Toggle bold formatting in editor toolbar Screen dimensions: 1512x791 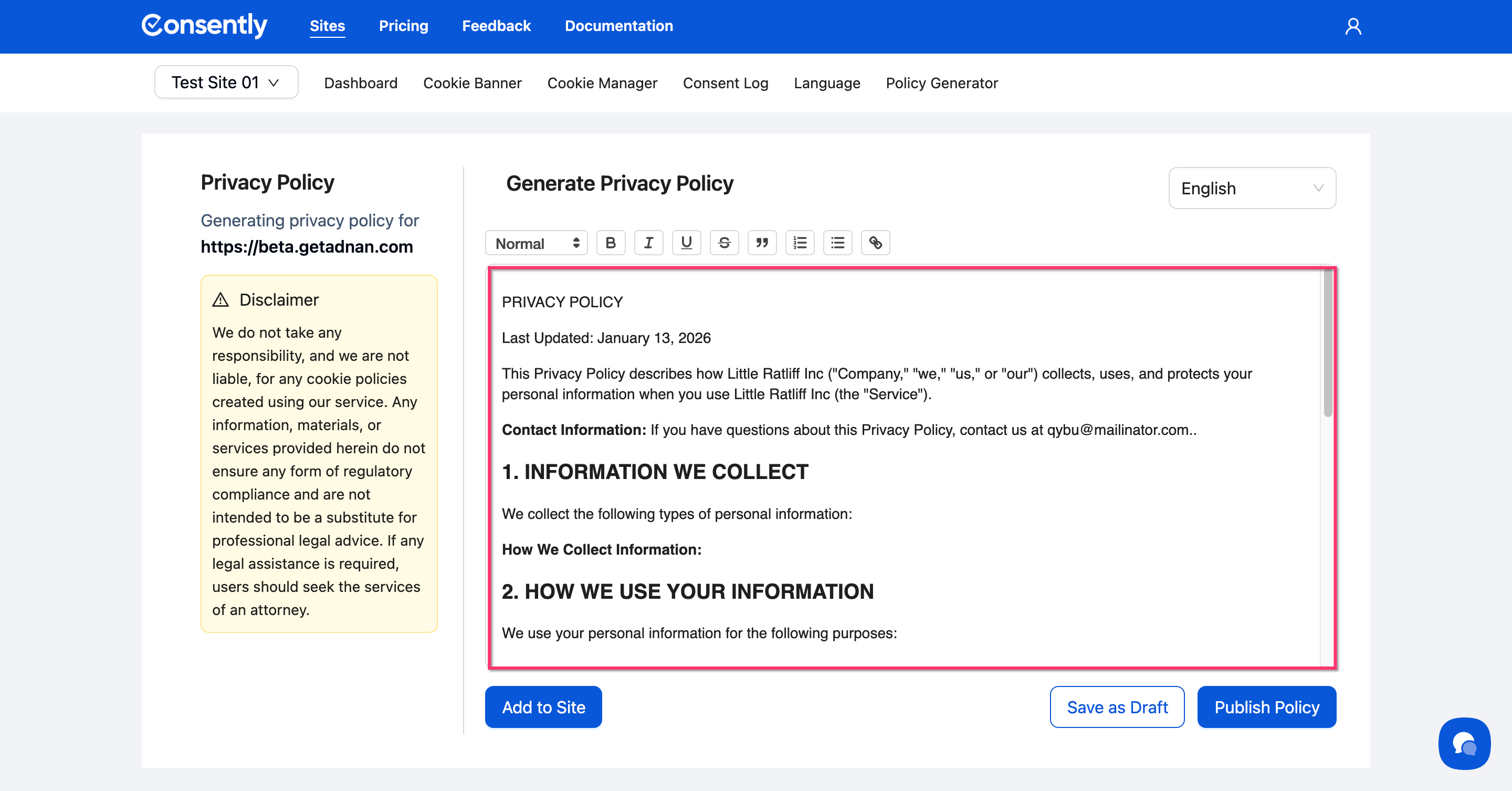tap(611, 243)
